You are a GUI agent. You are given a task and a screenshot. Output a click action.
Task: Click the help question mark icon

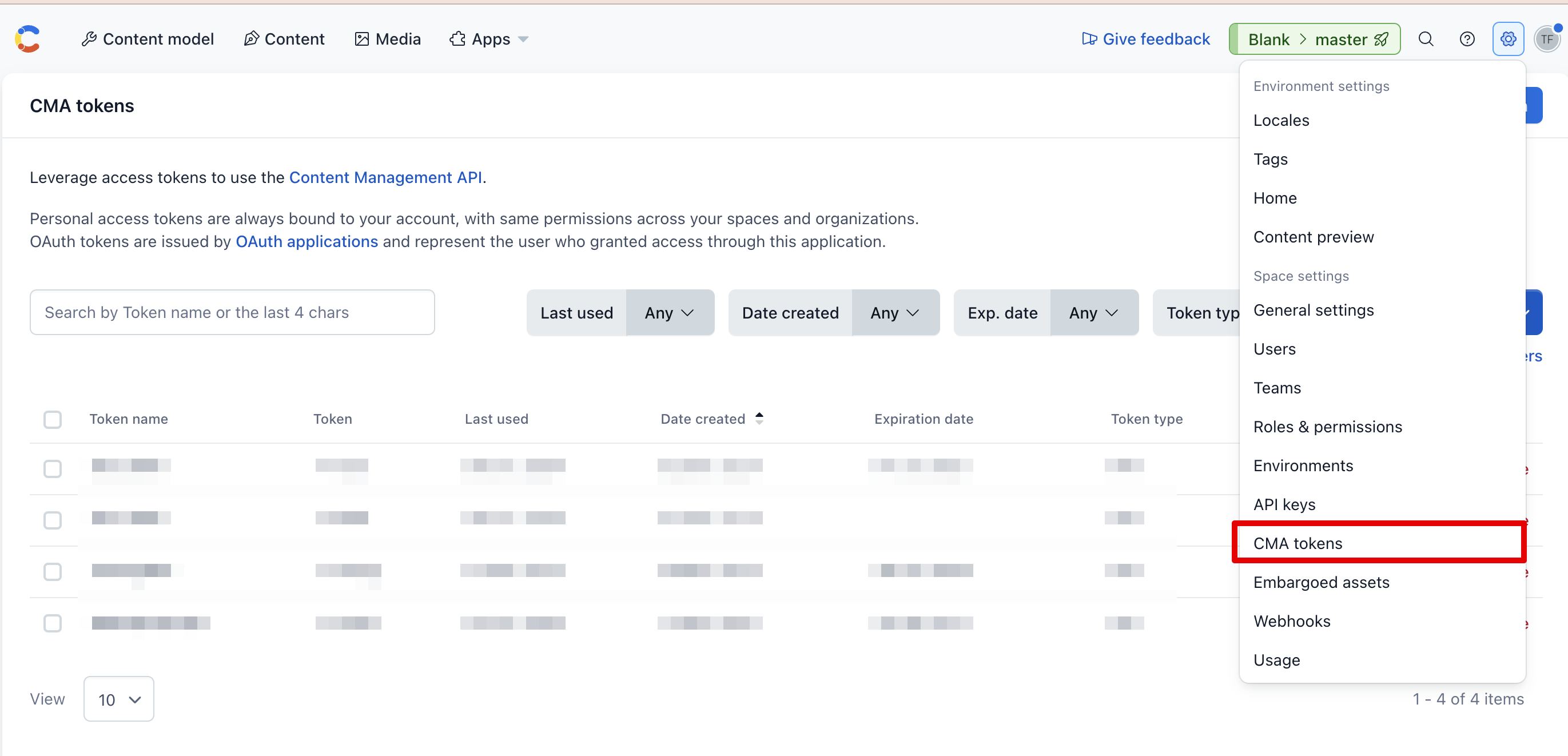click(1467, 39)
